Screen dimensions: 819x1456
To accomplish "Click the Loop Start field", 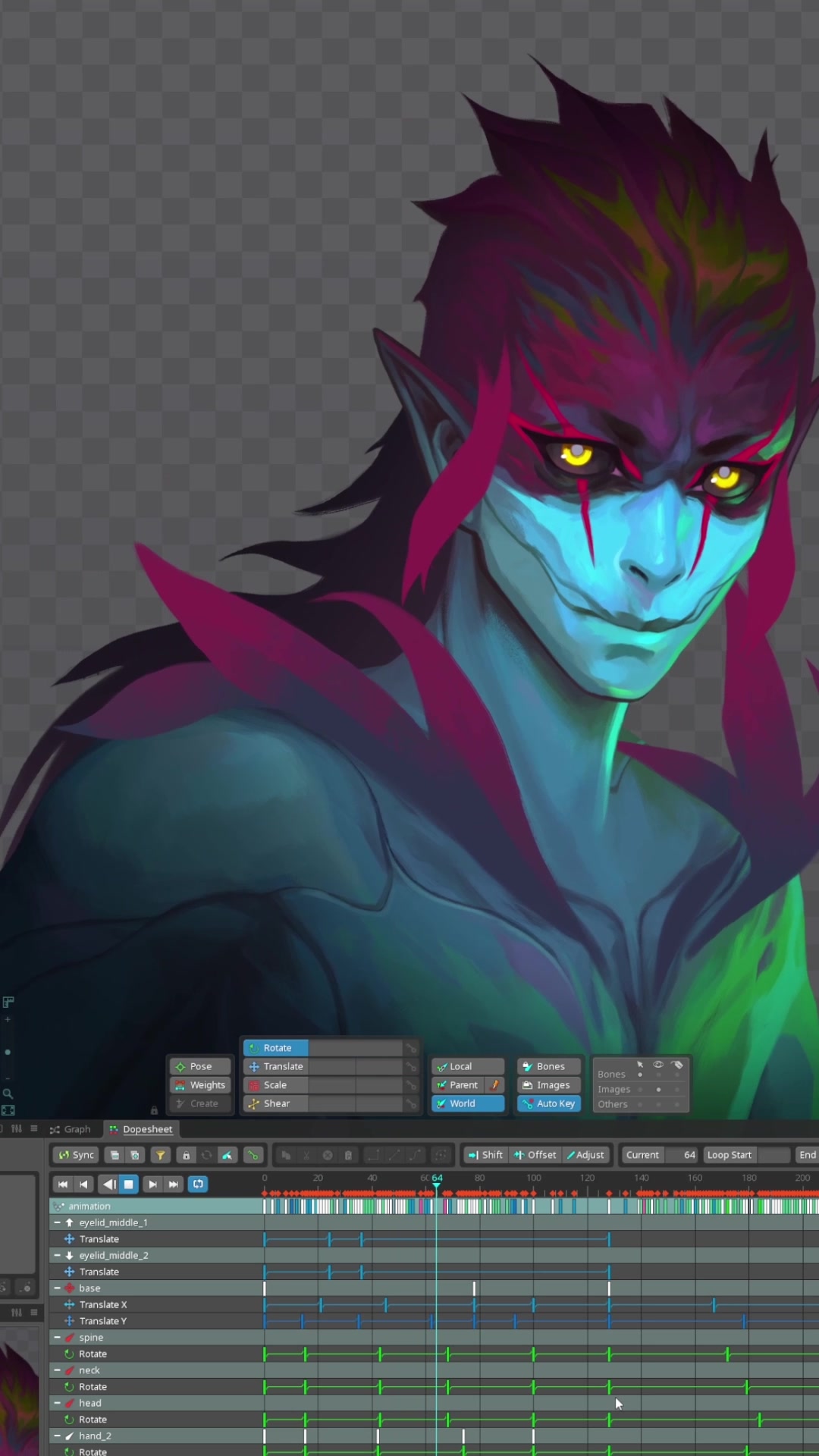I will 773,1155.
